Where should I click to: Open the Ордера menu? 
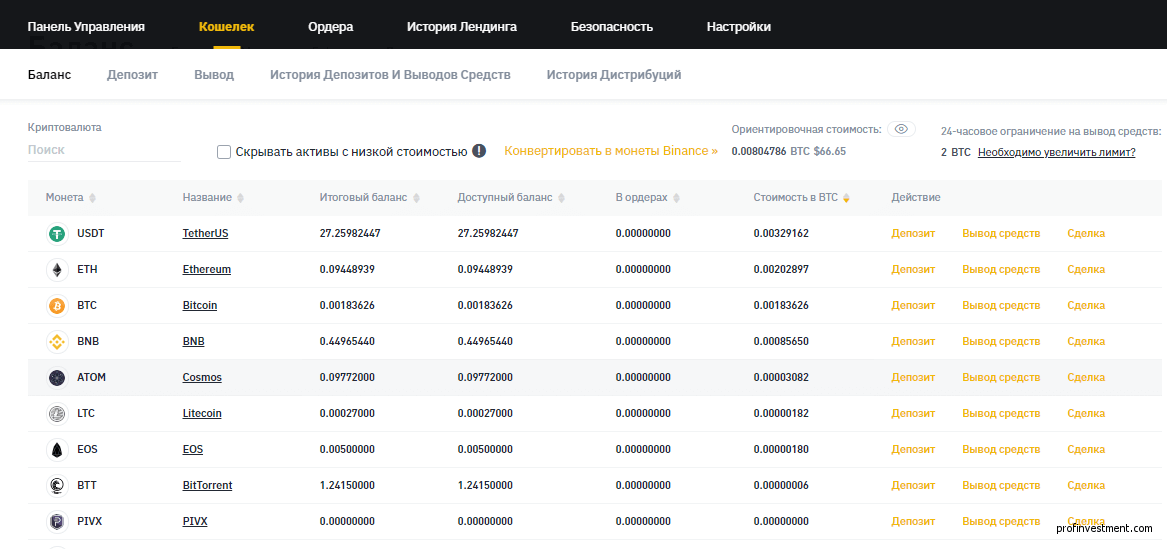330,27
